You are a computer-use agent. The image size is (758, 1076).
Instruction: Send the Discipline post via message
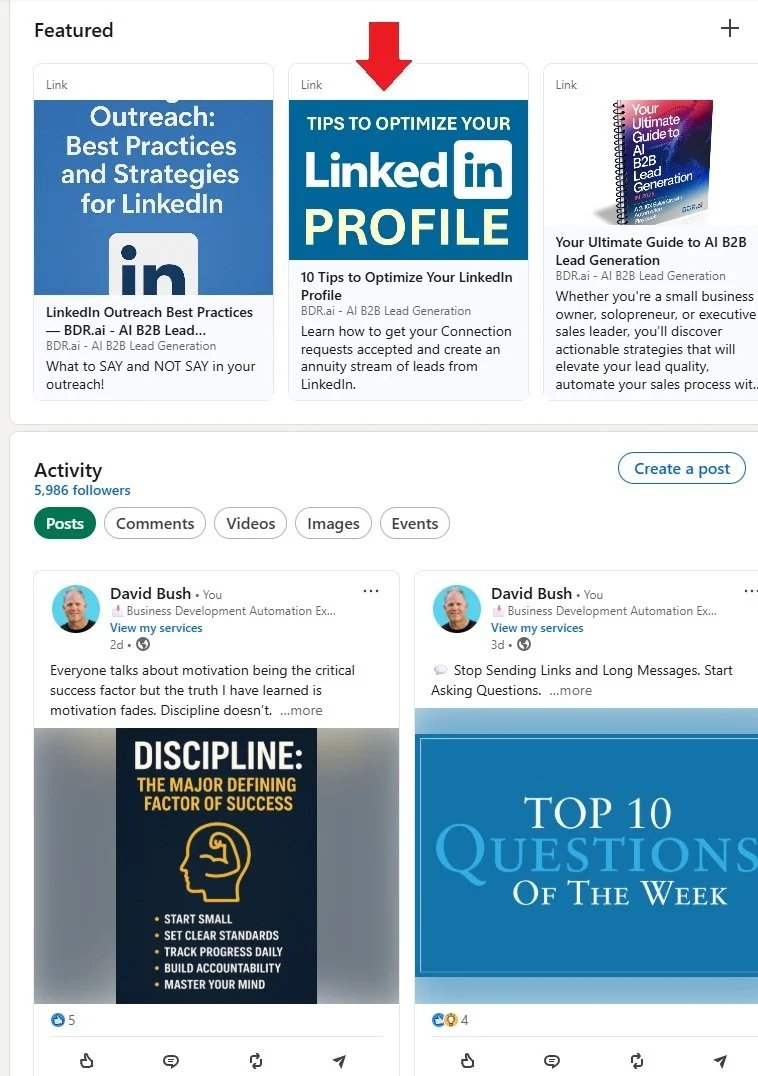(x=340, y=1061)
